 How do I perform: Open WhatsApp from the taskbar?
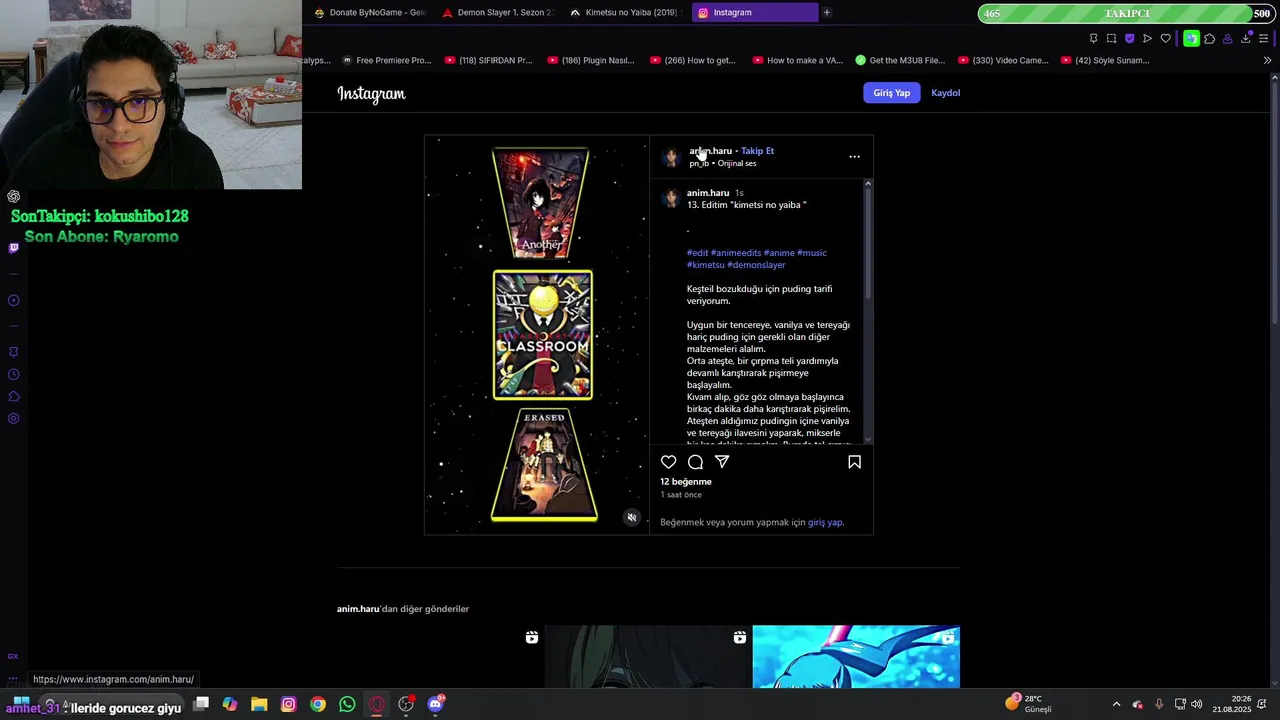click(347, 704)
